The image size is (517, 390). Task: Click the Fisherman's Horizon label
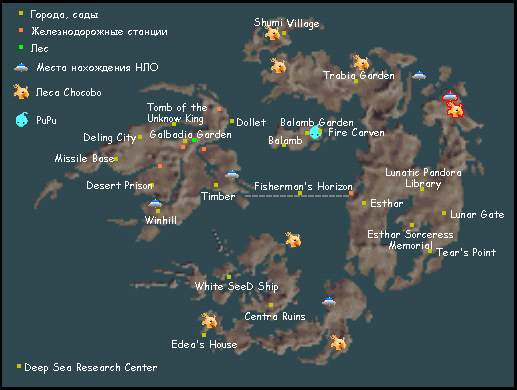[303, 186]
